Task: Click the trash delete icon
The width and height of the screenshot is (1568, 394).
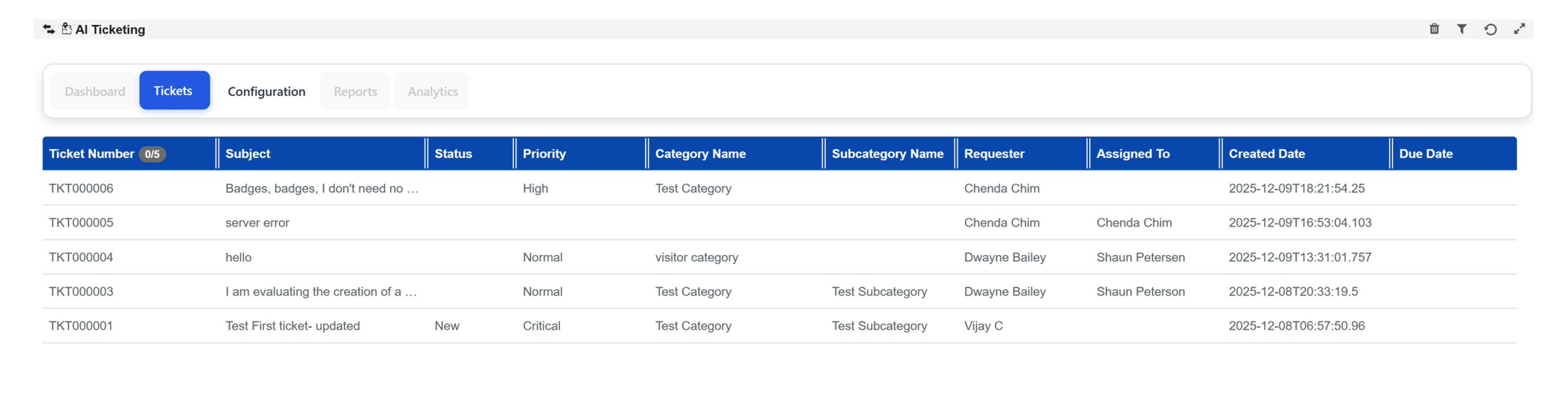Action: (x=1434, y=29)
